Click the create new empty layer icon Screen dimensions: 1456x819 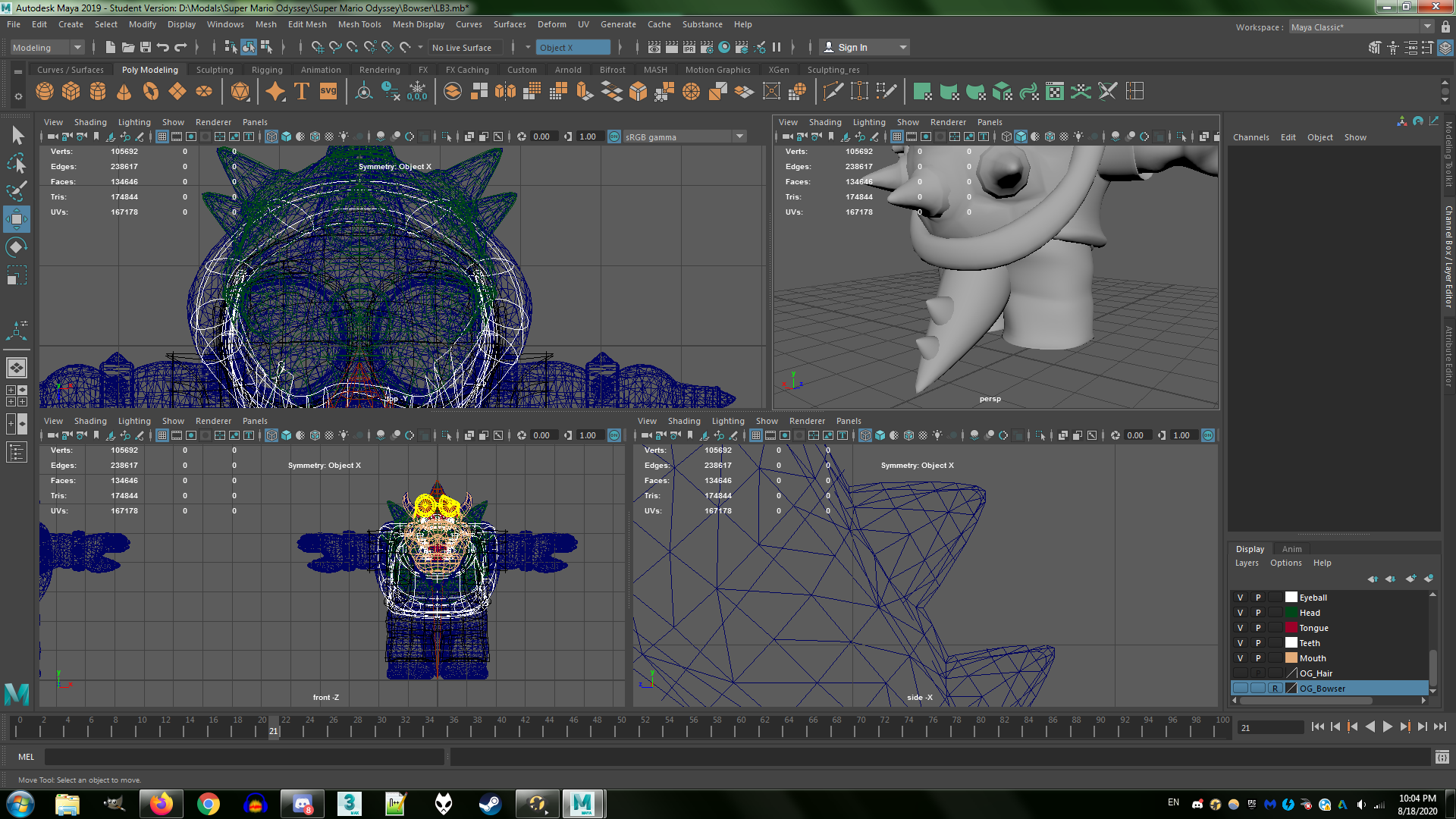point(1410,579)
